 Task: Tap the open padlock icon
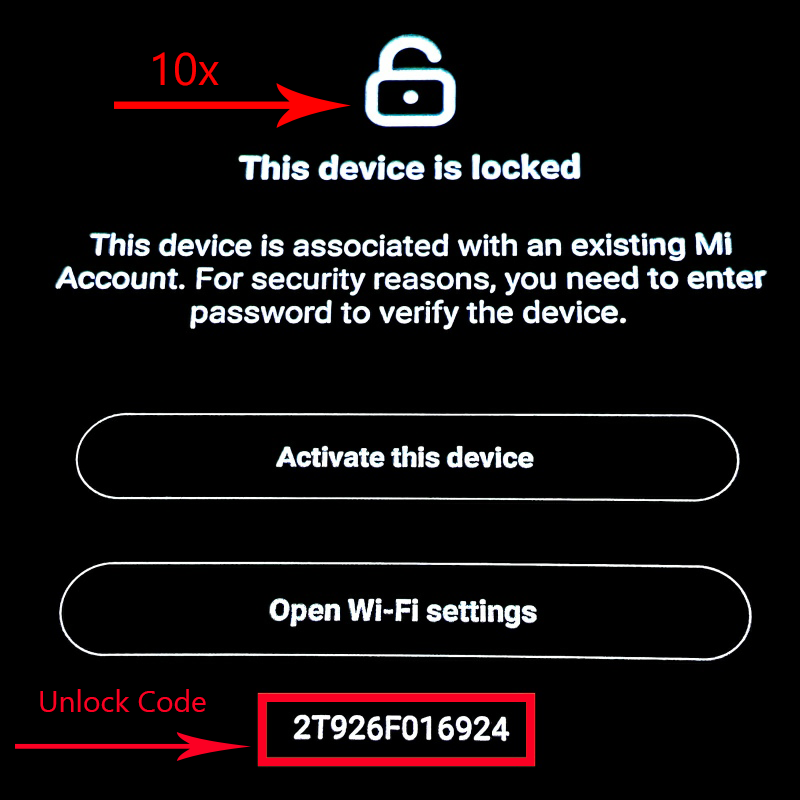pyautogui.click(x=410, y=80)
